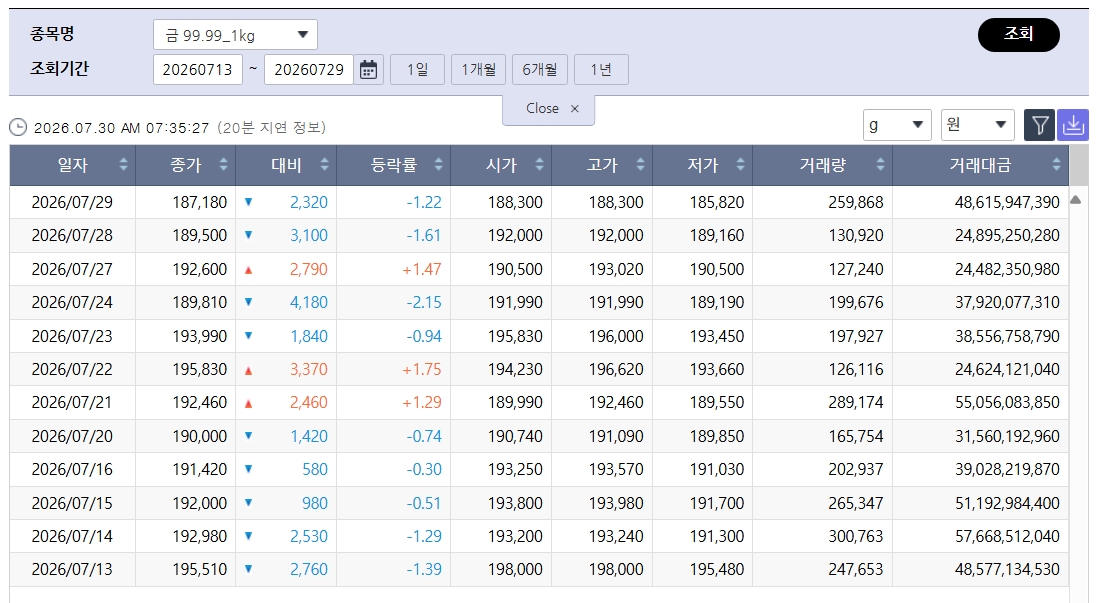Sort table by 고가 column arrows
Image resolution: width=1103 pixels, height=603 pixels.
640,165
